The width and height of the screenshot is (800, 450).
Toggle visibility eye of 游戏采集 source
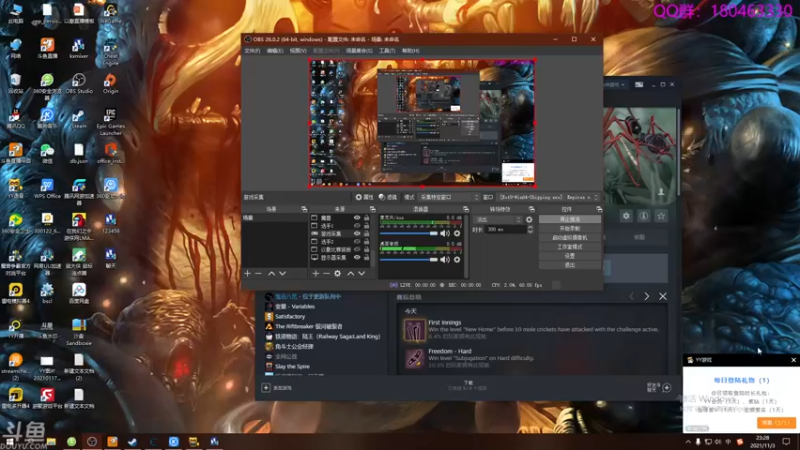coord(357,234)
